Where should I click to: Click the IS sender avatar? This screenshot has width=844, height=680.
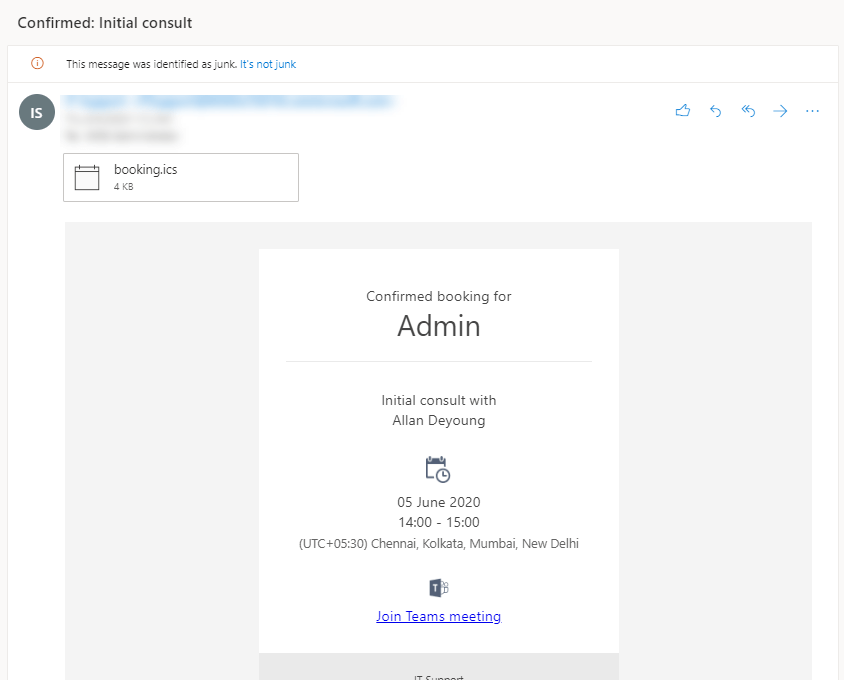coord(36,113)
